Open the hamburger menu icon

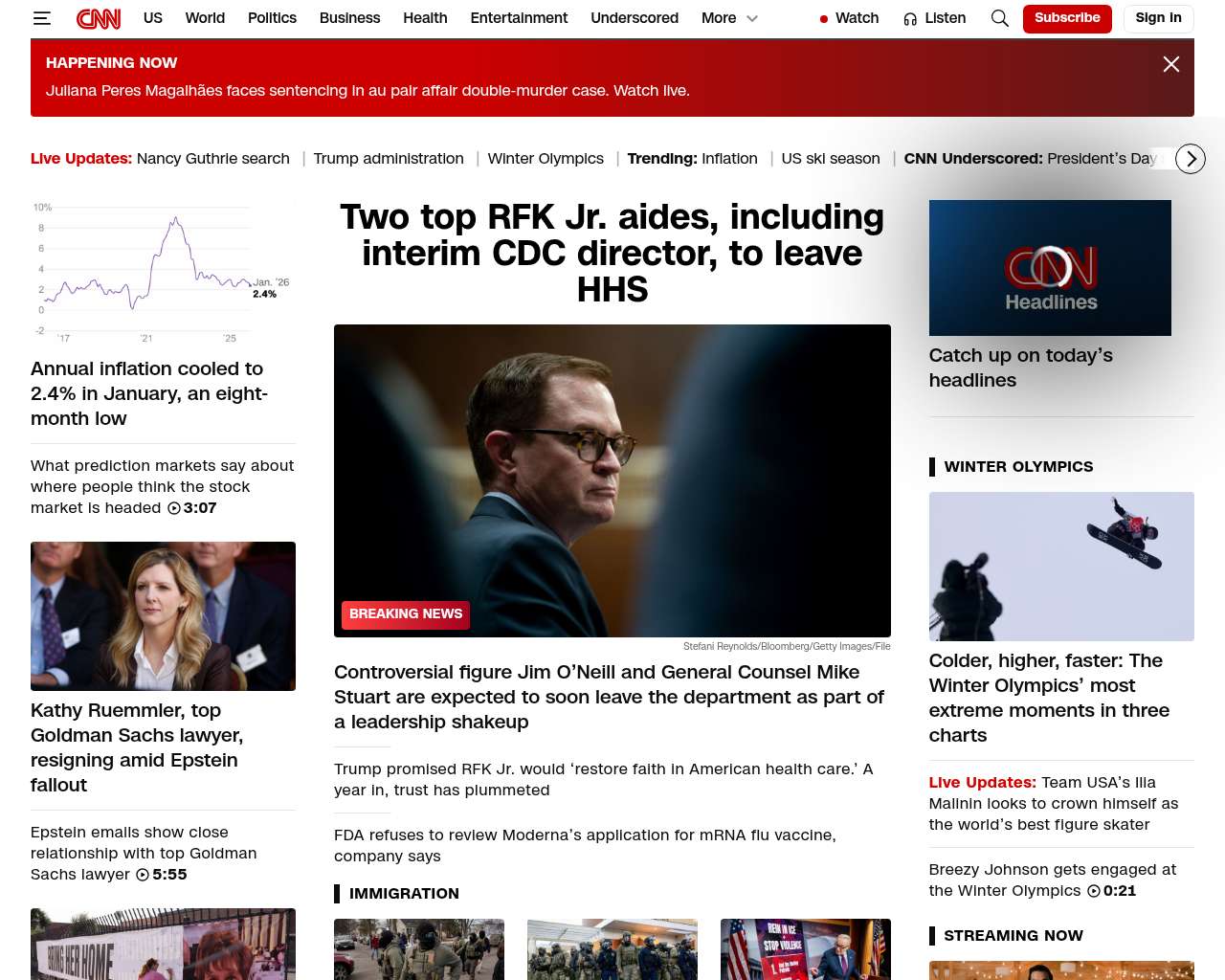[41, 18]
